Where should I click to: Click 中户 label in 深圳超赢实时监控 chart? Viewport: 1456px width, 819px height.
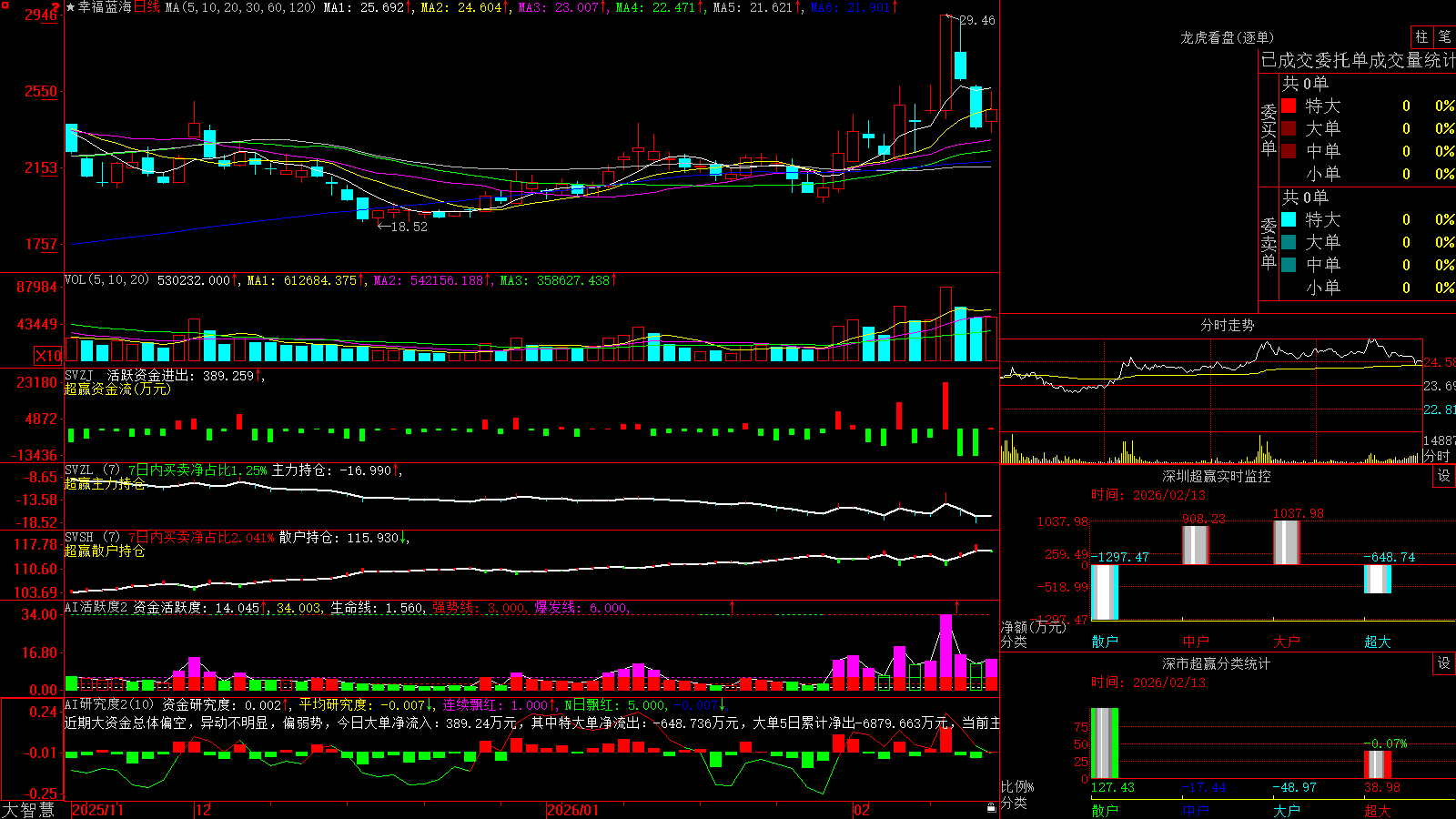(x=1196, y=642)
